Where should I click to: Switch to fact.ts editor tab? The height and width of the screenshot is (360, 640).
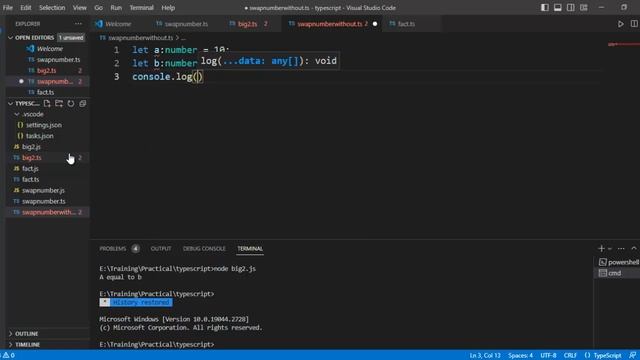(406, 24)
